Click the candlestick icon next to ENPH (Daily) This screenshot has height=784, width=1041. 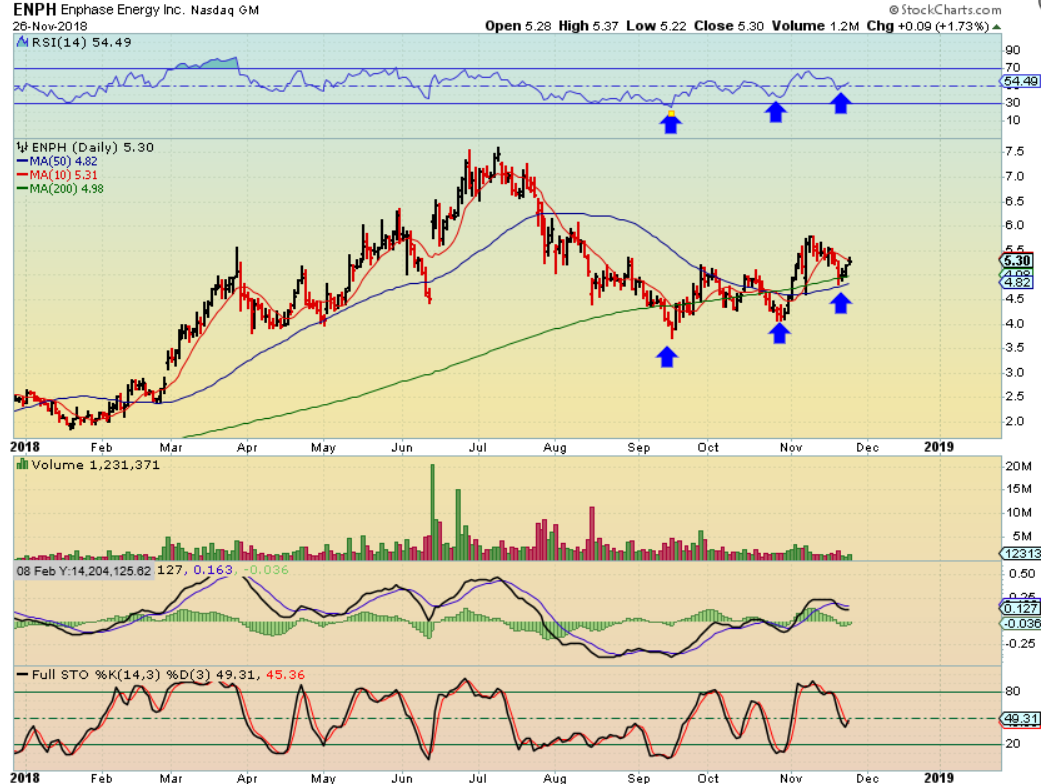22,147
